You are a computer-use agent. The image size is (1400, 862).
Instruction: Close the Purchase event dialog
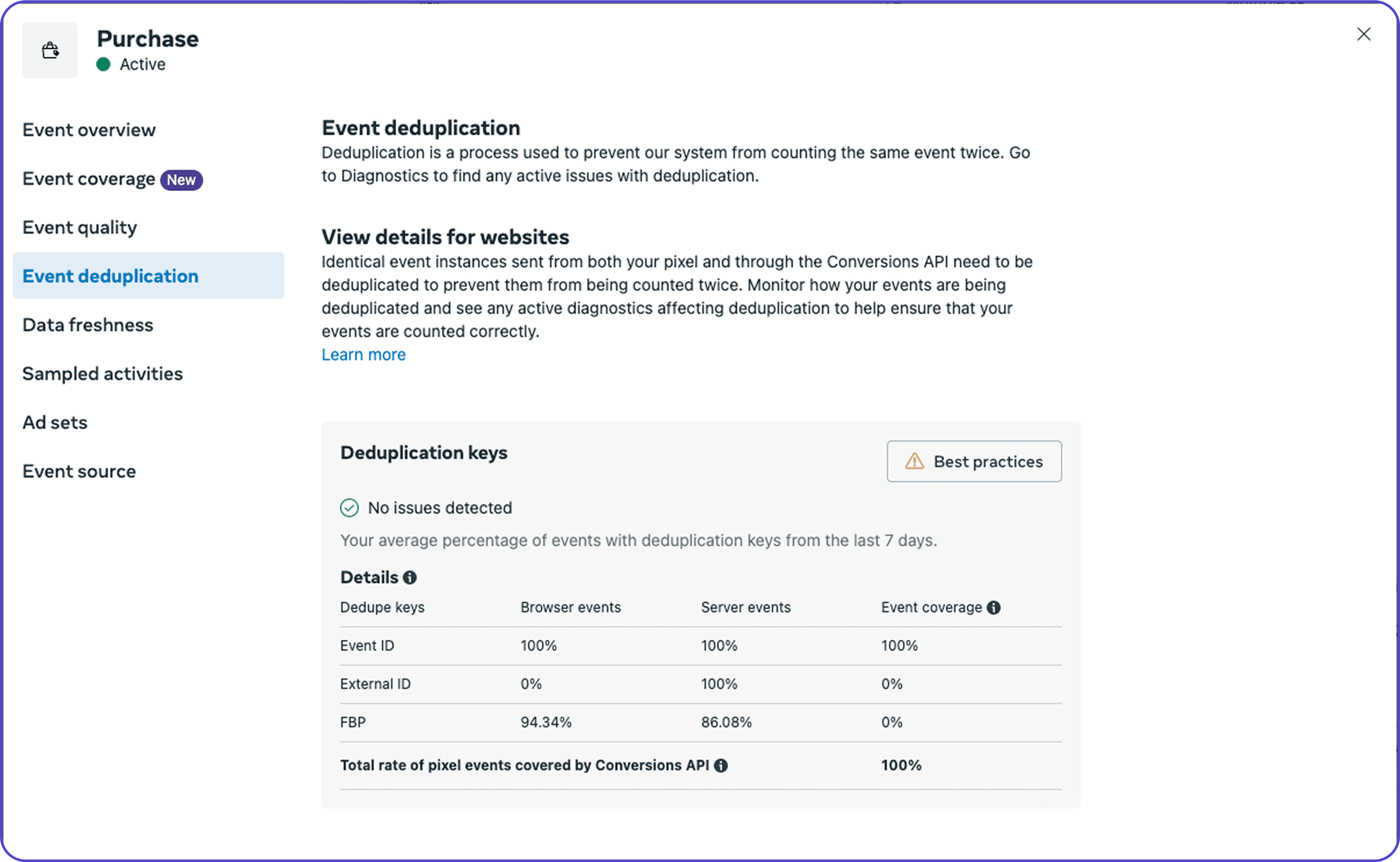click(x=1364, y=34)
